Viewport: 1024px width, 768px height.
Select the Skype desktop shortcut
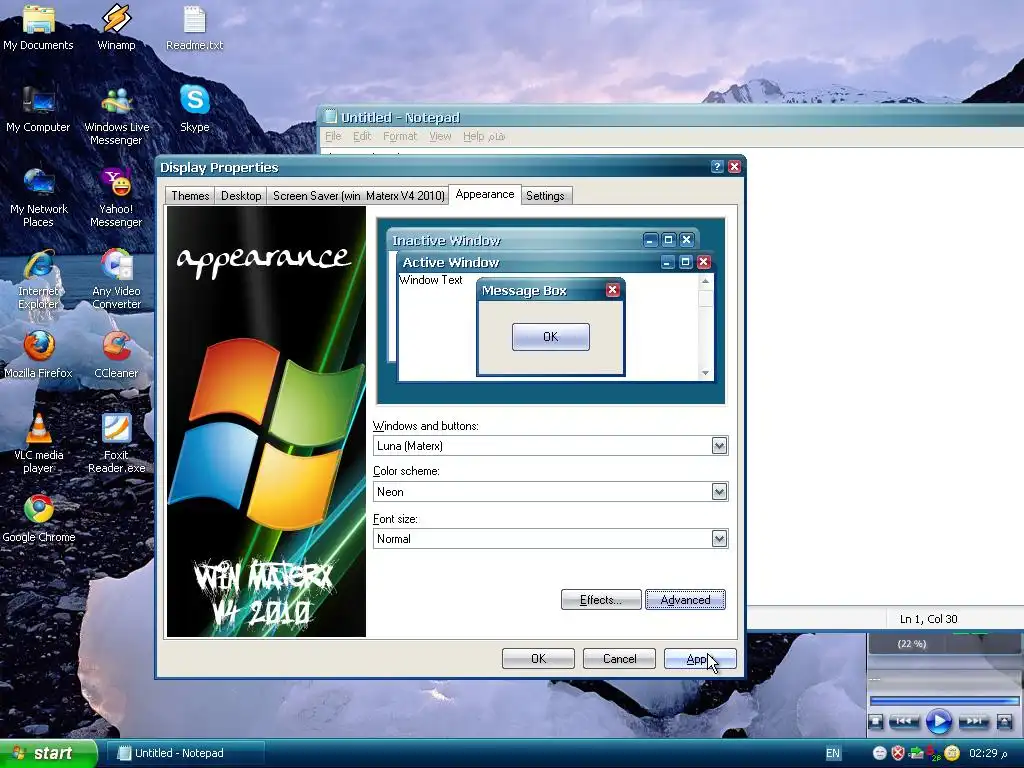(195, 110)
